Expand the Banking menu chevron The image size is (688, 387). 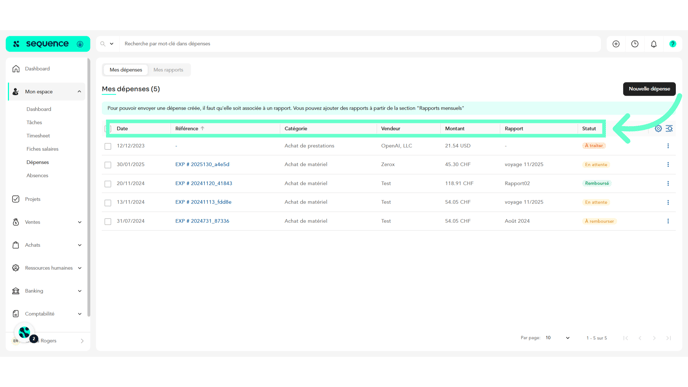pos(79,291)
